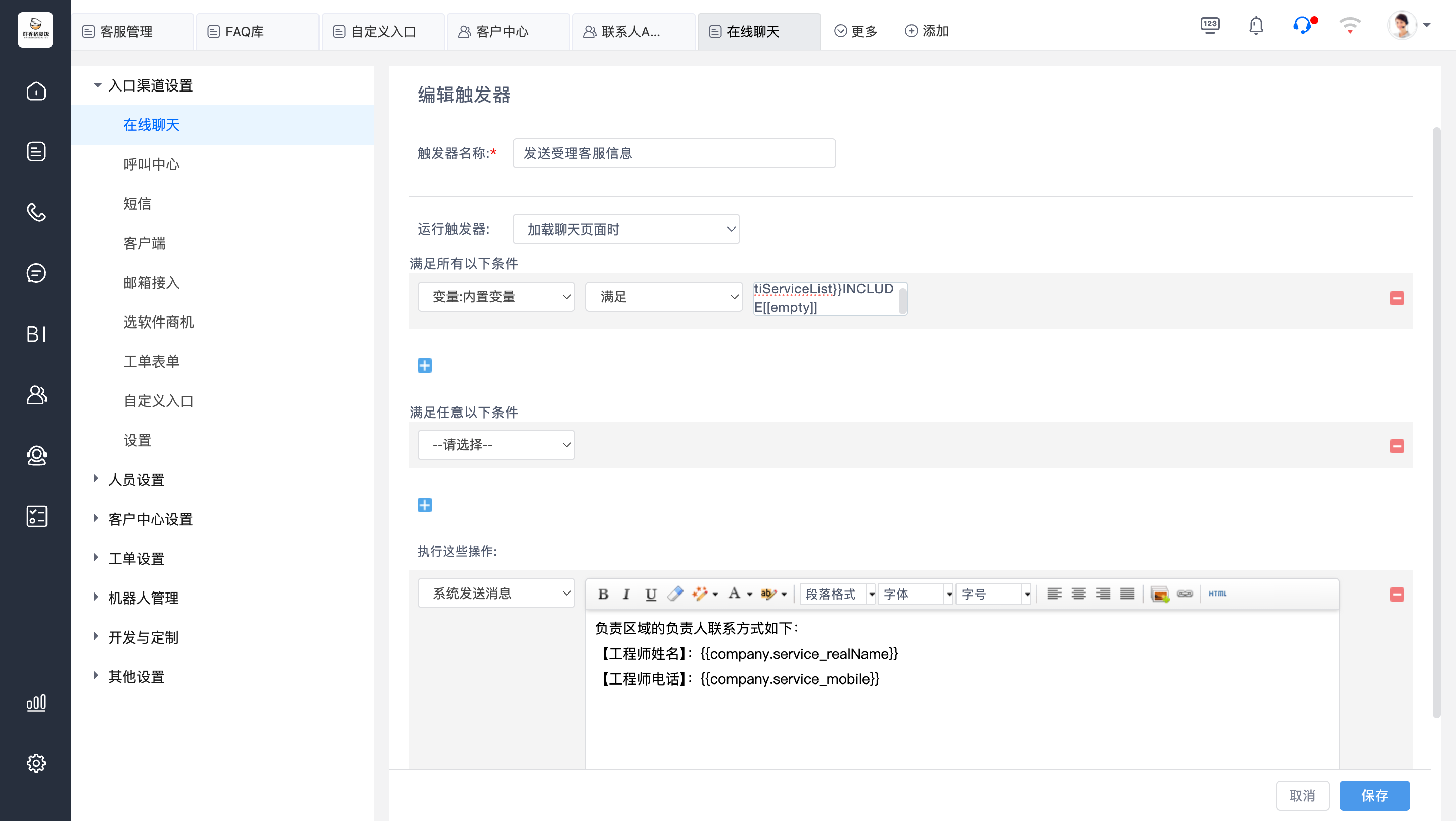
Task: Switch to the FAQ库 tab
Action: (244, 32)
